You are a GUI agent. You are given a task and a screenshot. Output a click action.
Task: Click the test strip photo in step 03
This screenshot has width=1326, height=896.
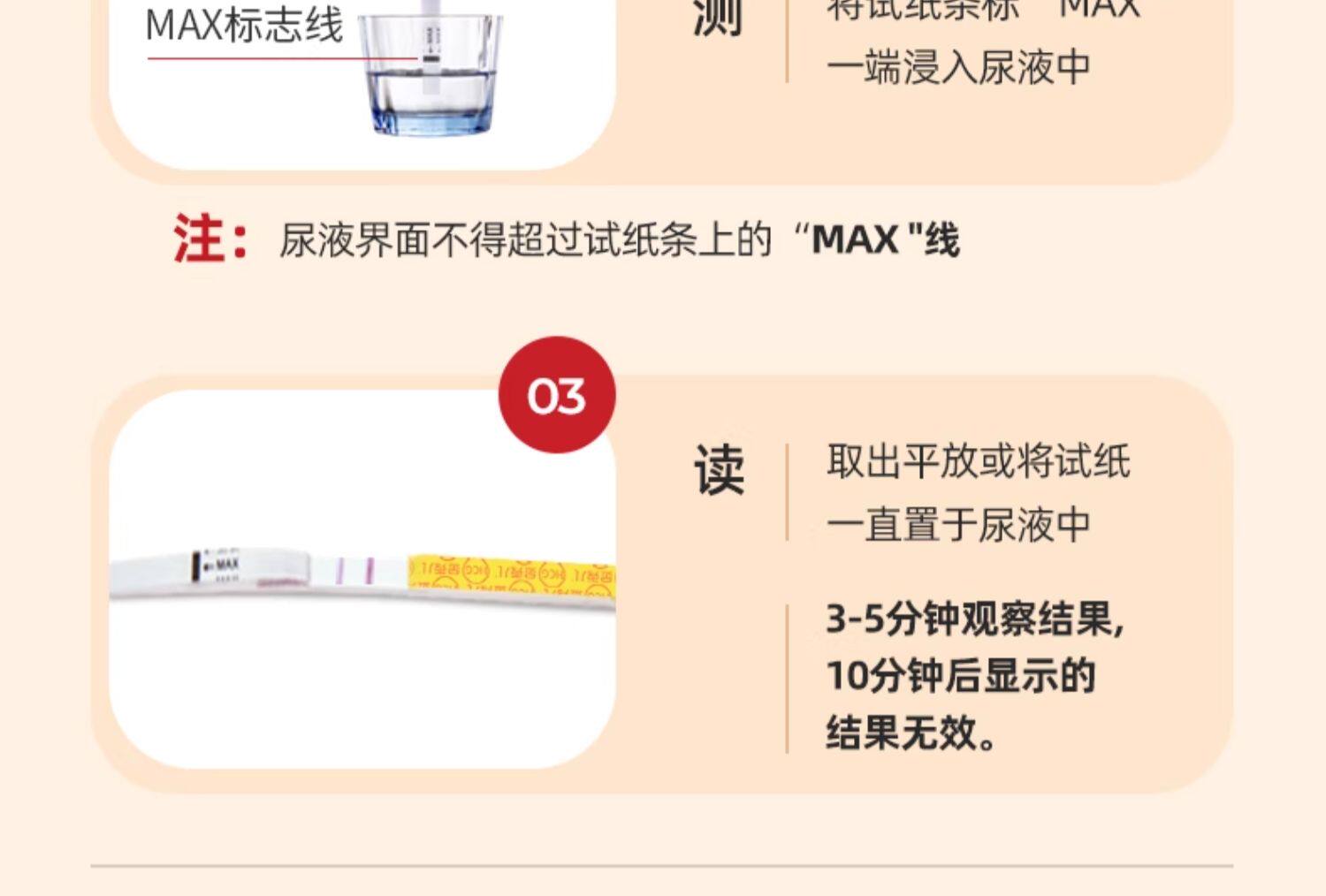(x=362, y=578)
